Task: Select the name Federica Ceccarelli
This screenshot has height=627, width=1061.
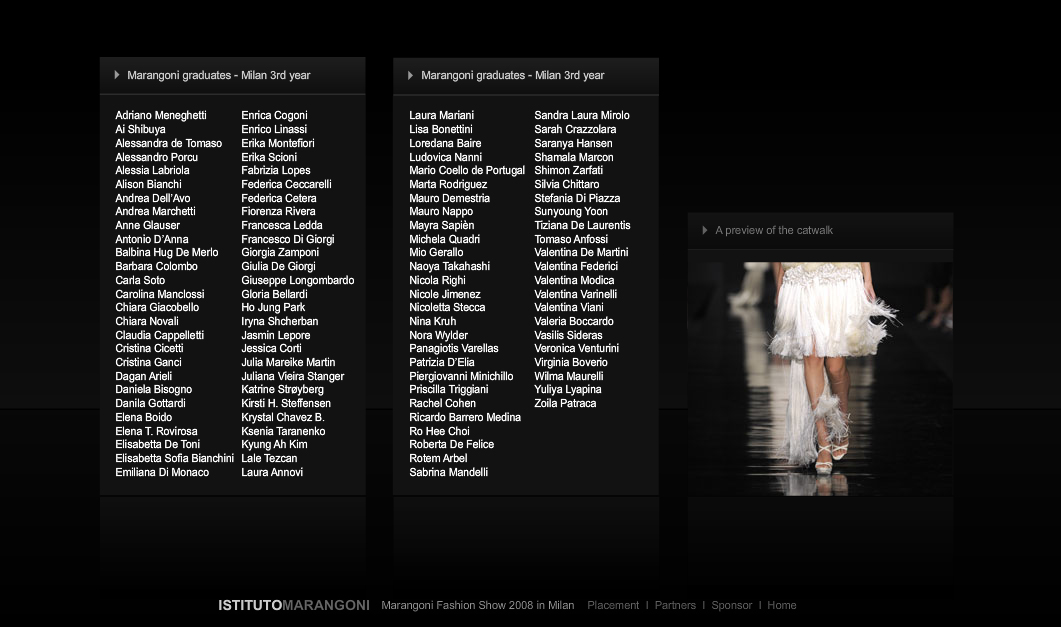Action: pyautogui.click(x=286, y=184)
